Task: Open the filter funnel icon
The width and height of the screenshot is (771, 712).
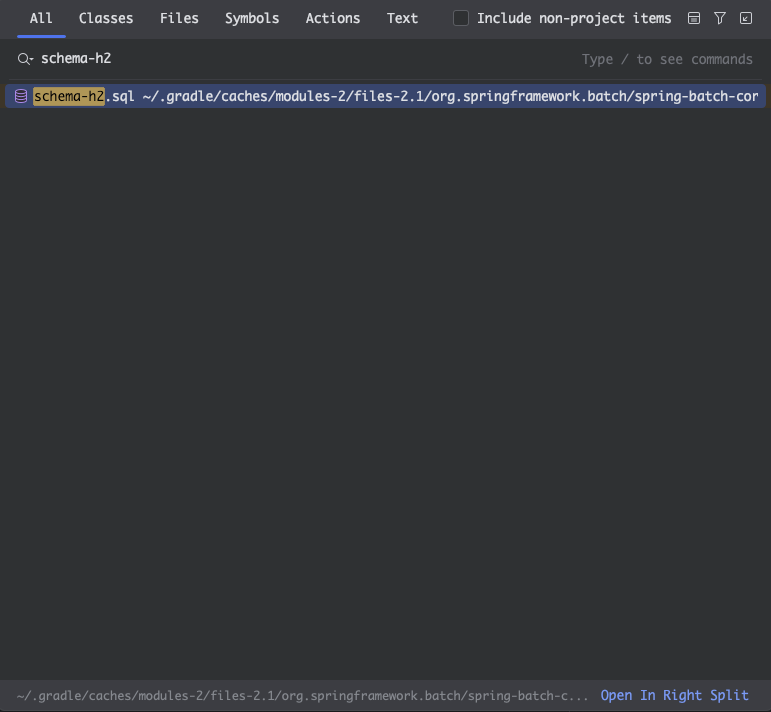Action: (720, 19)
